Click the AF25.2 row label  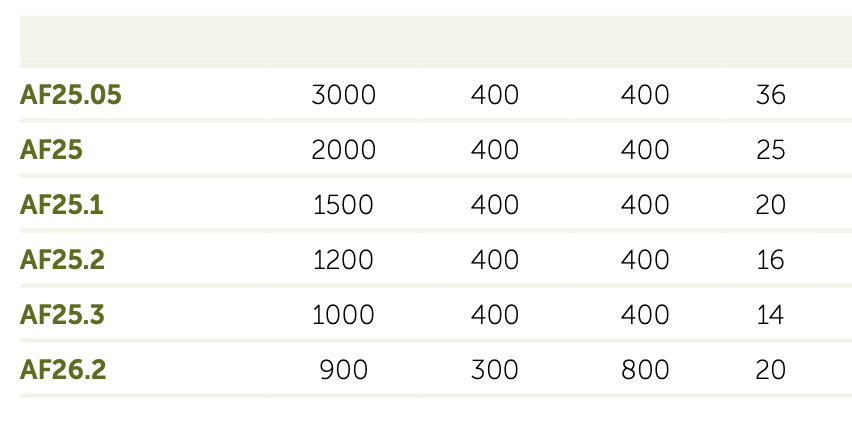click(x=62, y=260)
